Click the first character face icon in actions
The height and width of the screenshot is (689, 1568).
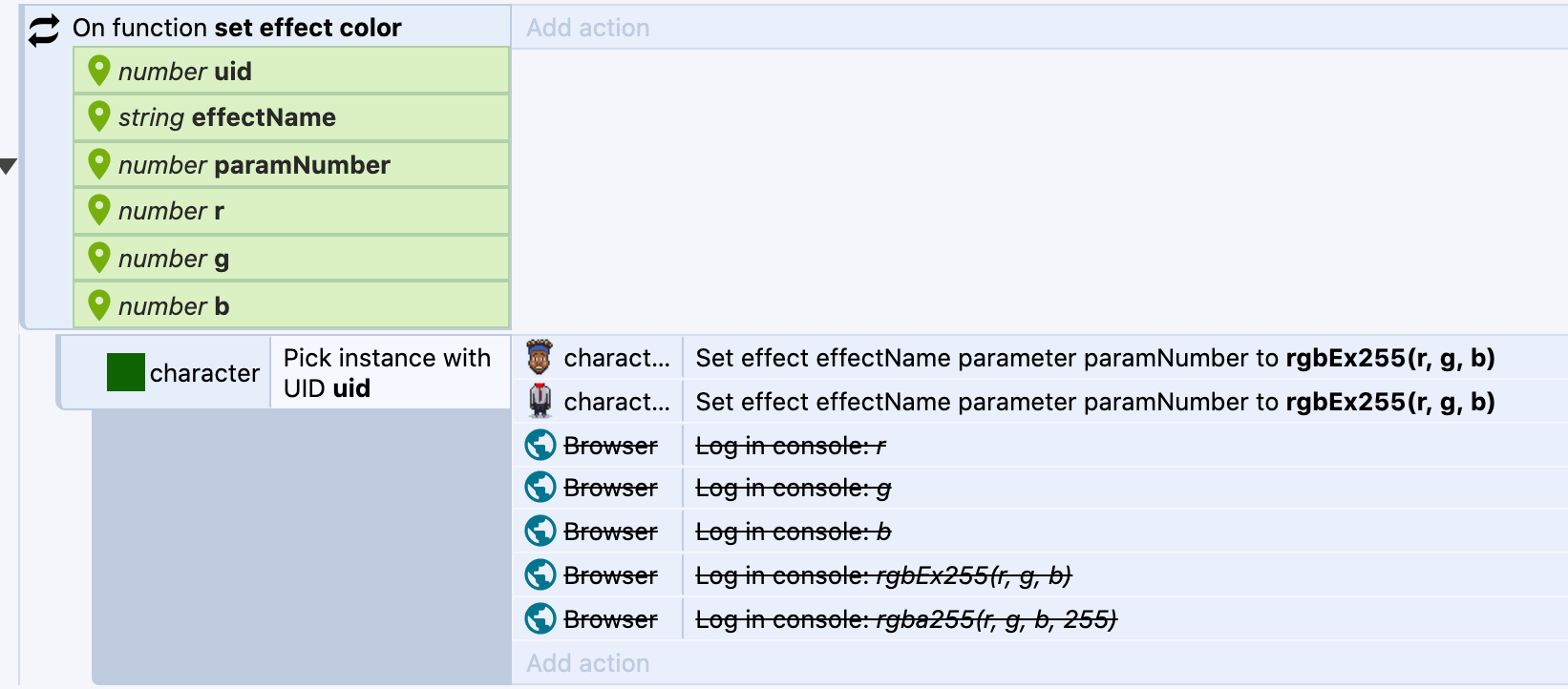[x=540, y=358]
